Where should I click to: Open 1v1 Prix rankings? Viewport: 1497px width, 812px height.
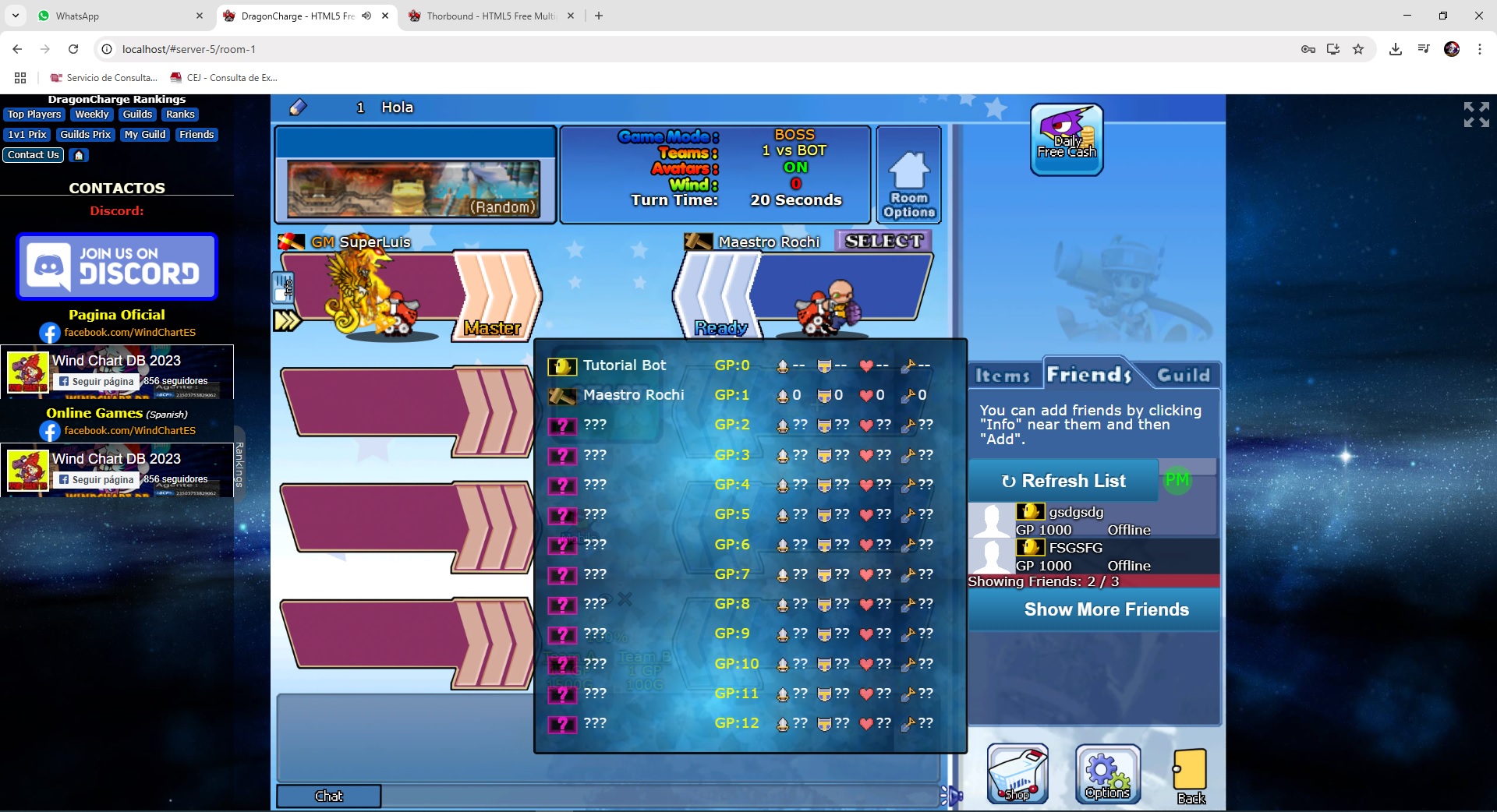[x=27, y=135]
